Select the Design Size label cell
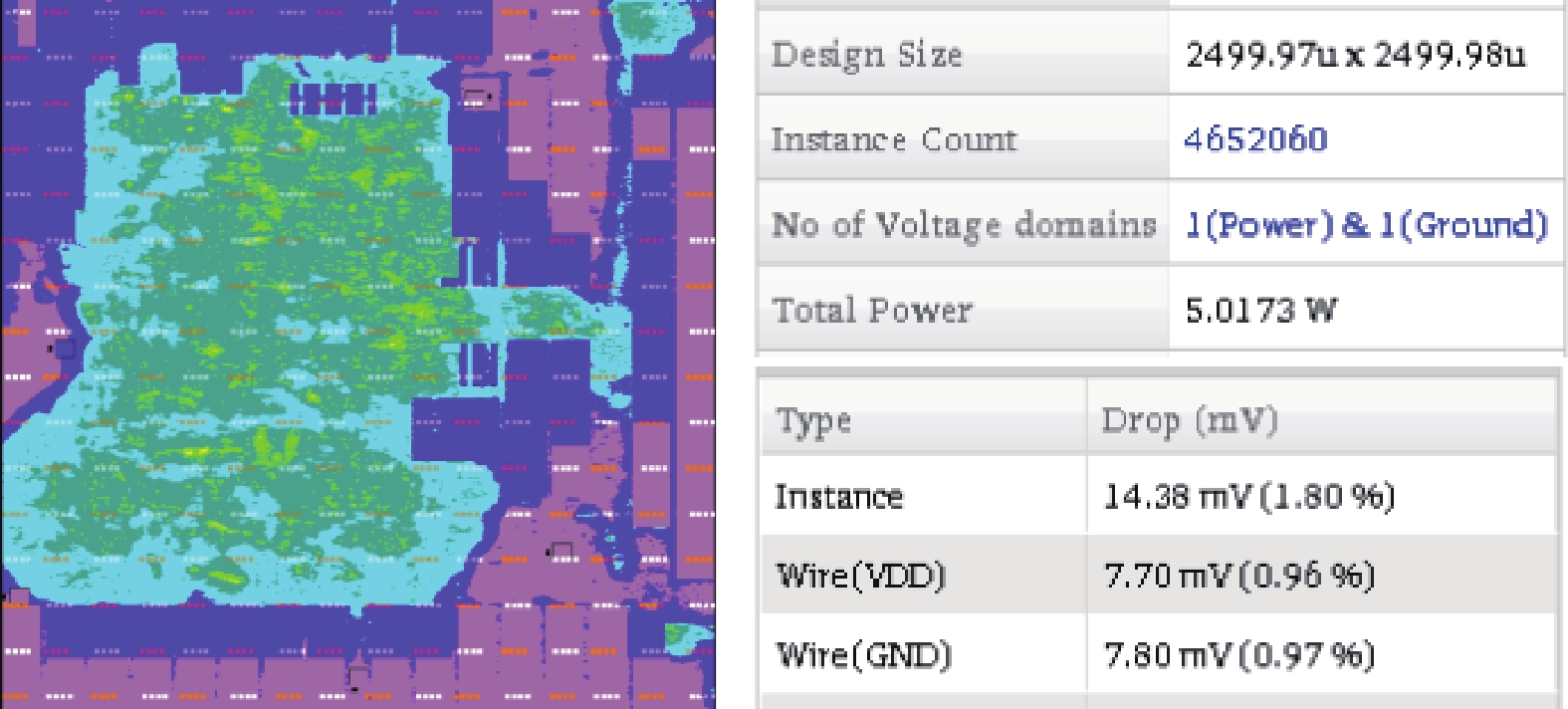Viewport: 1568px width, 709px height. pyautogui.click(x=867, y=54)
